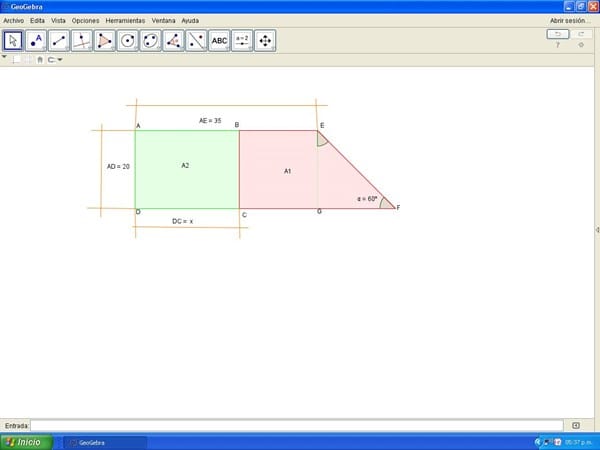The height and width of the screenshot is (450, 600).
Task: Select the Move Graphics View tool
Action: coord(265,41)
